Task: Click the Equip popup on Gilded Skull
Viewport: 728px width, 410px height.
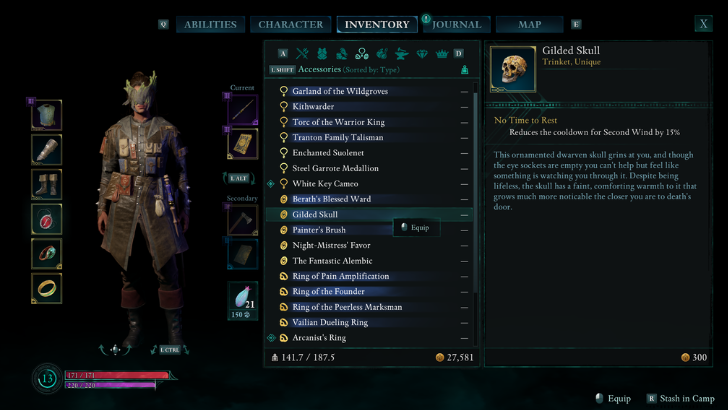Action: 416,228
